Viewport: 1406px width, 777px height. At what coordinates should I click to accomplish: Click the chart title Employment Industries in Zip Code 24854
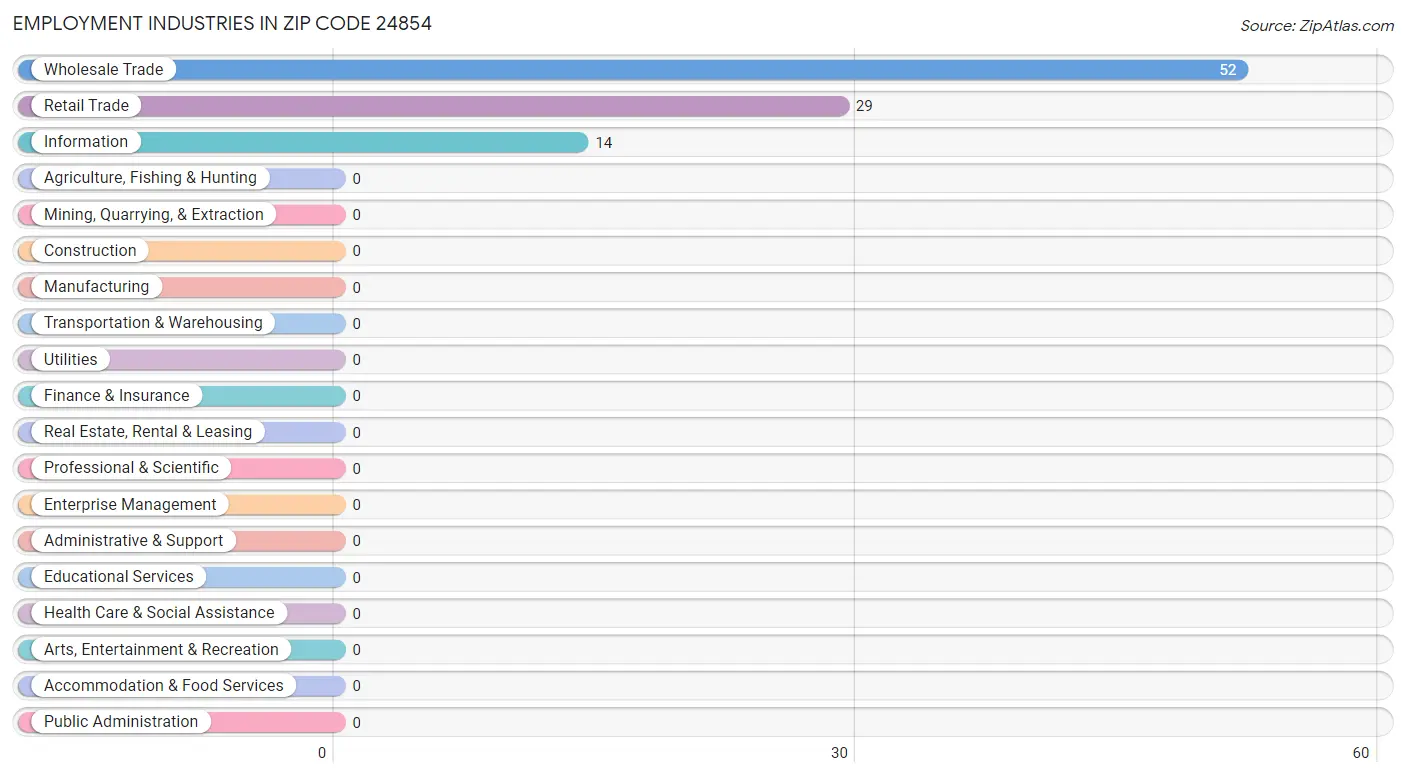click(x=222, y=24)
